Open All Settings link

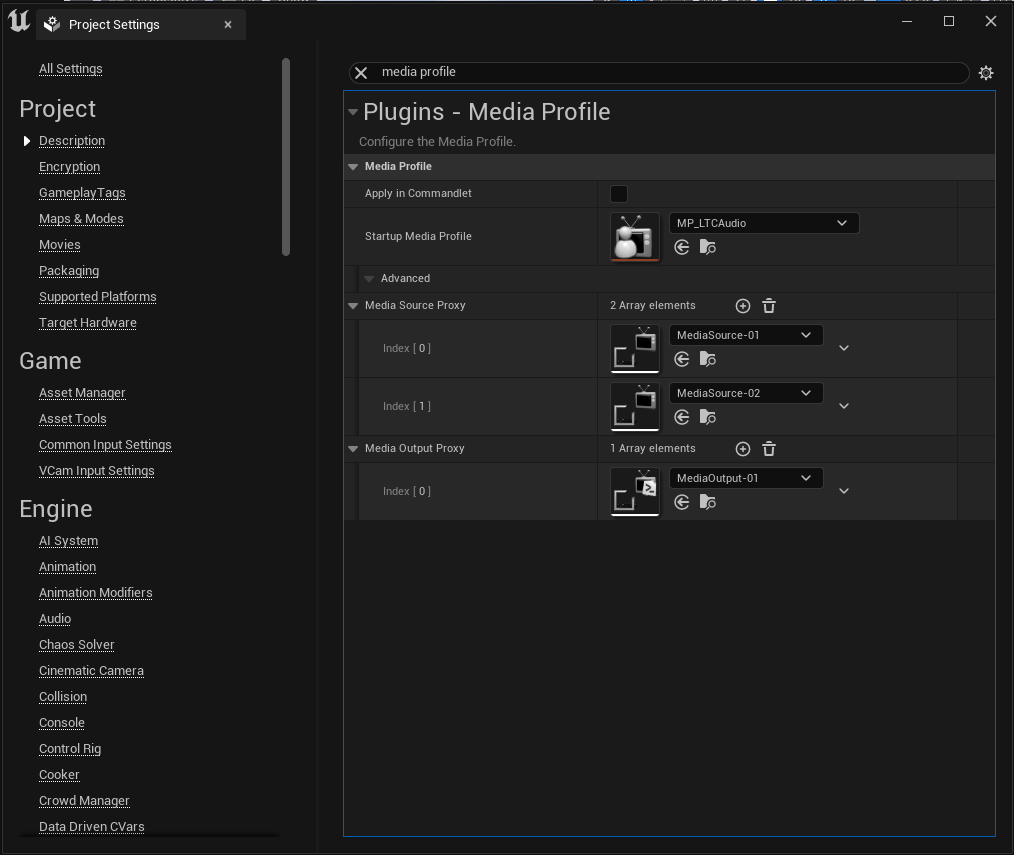pyautogui.click(x=70, y=69)
